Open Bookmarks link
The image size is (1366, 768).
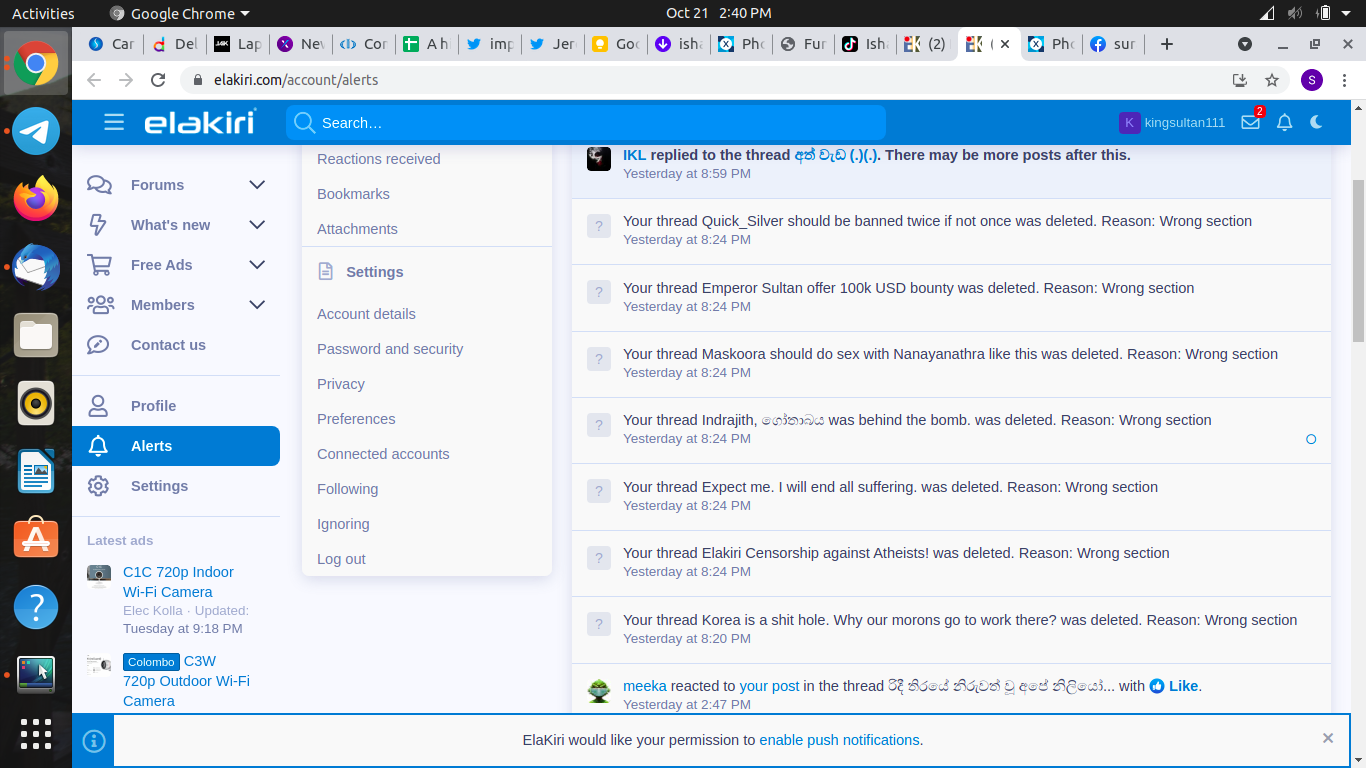tap(353, 194)
